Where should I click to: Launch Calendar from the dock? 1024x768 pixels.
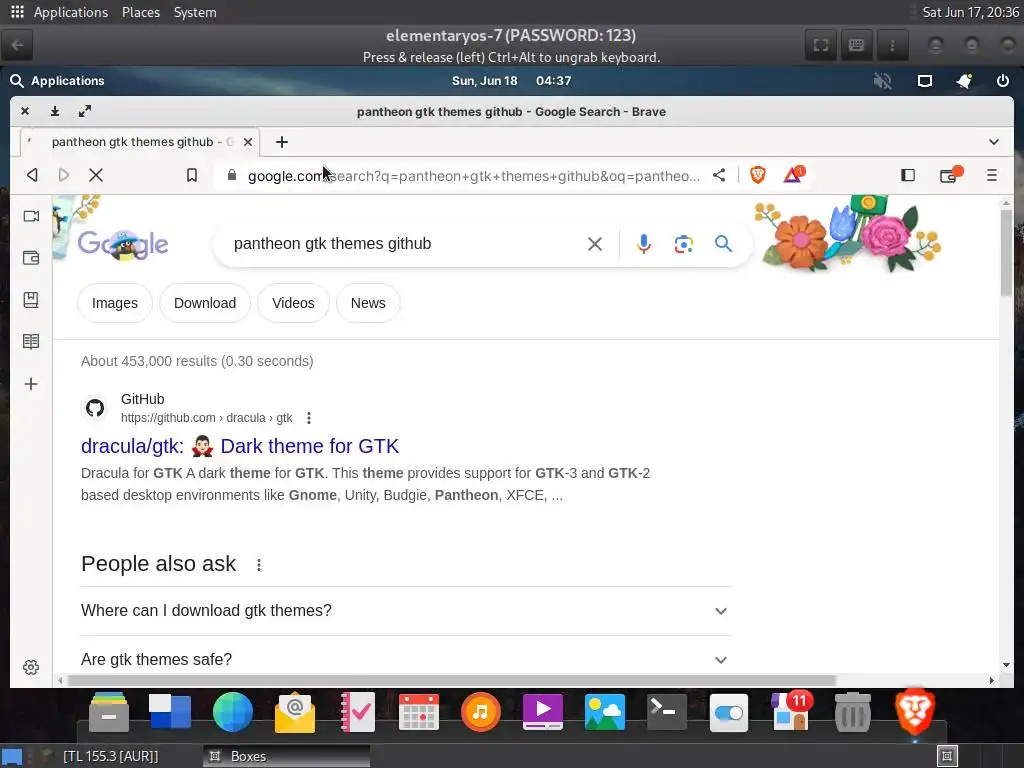tap(419, 712)
